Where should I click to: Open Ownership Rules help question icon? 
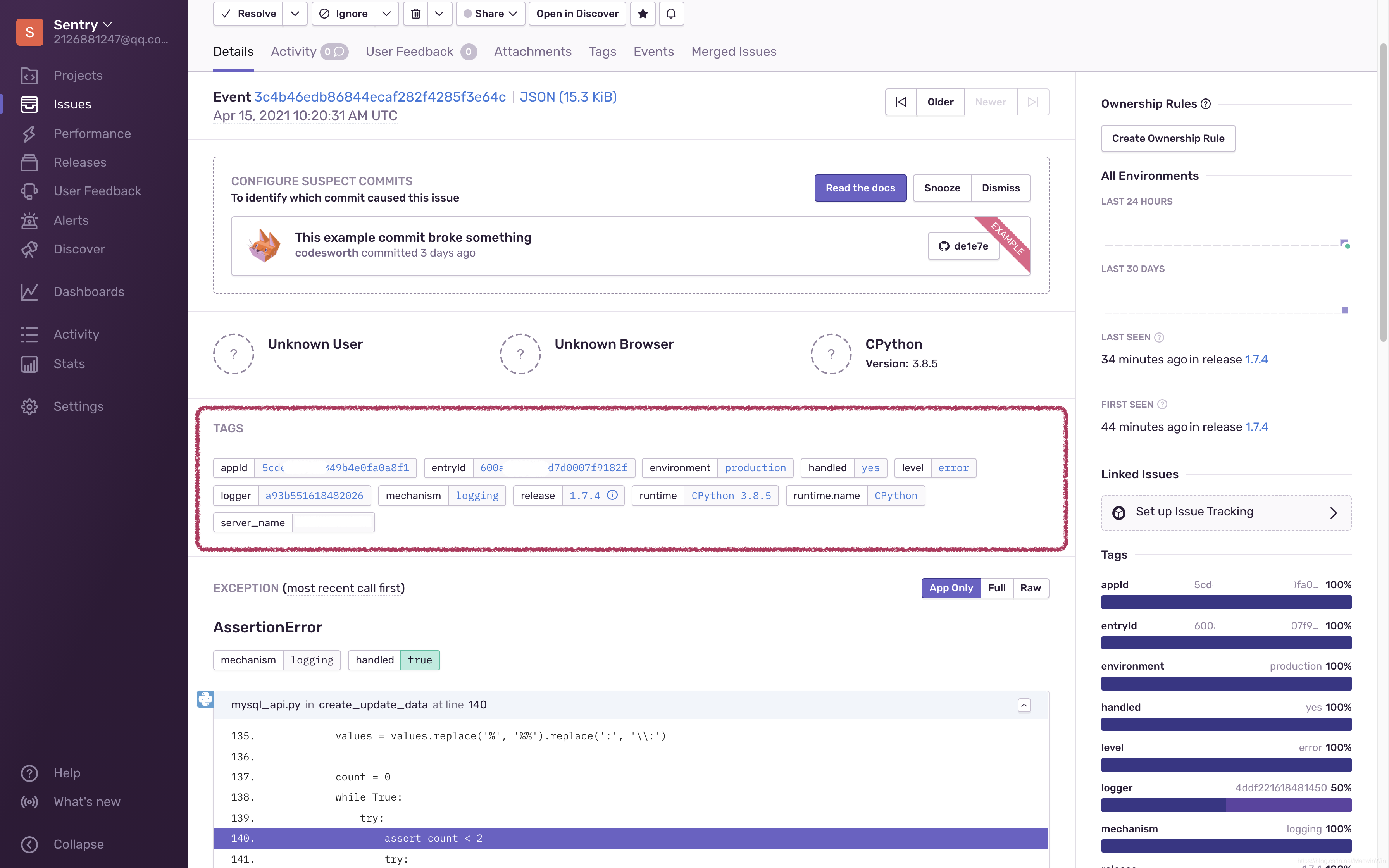1205,104
